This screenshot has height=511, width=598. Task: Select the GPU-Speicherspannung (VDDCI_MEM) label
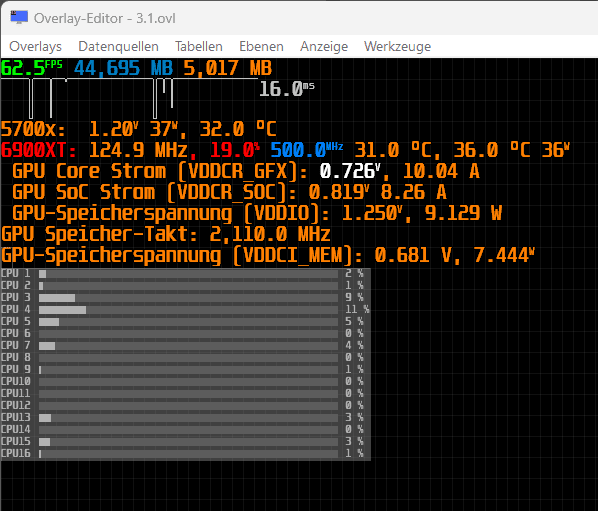coord(182,255)
